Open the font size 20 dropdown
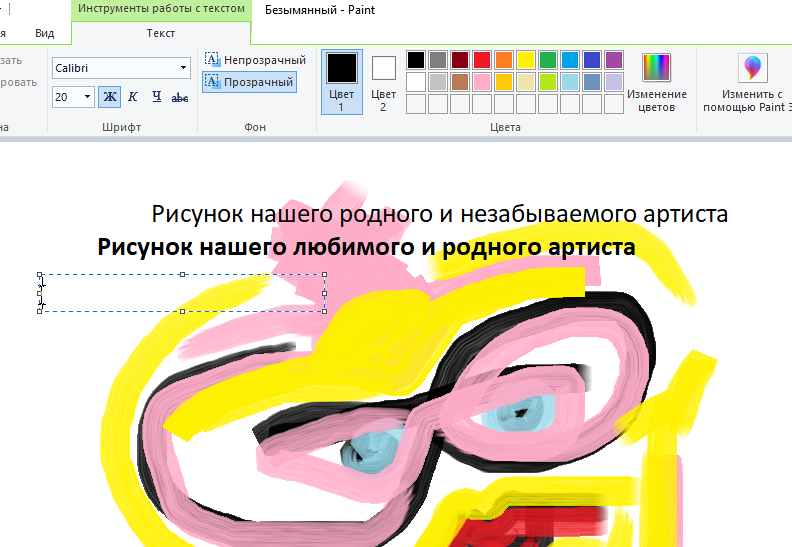792x547 pixels. click(87, 97)
